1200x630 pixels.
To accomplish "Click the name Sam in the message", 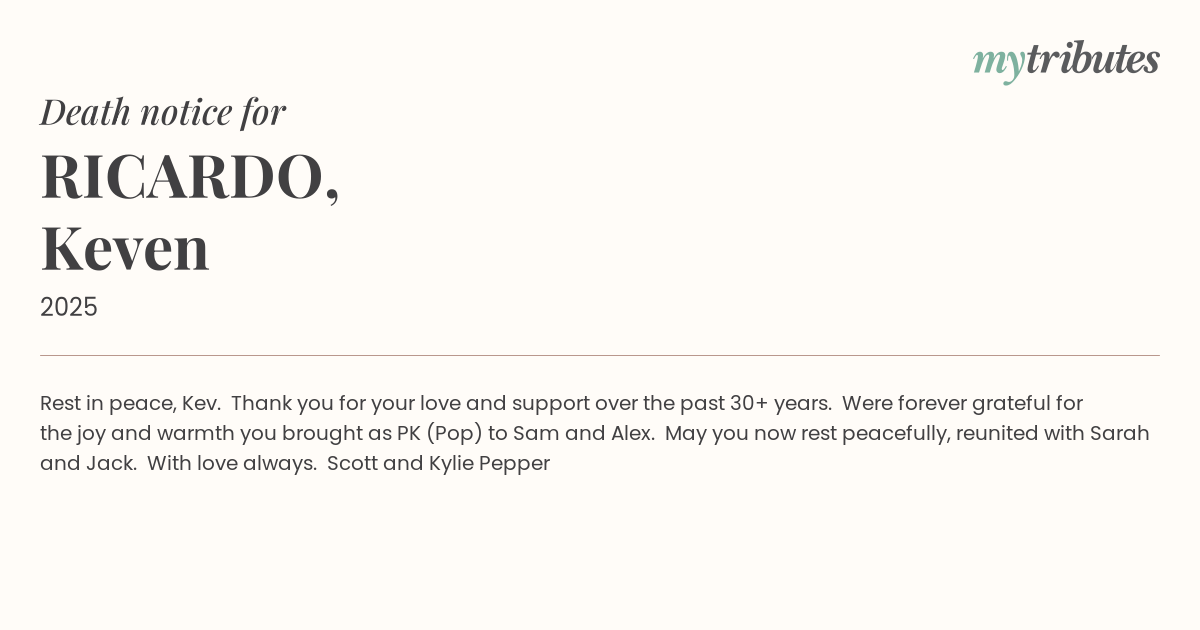I will pos(533,434).
